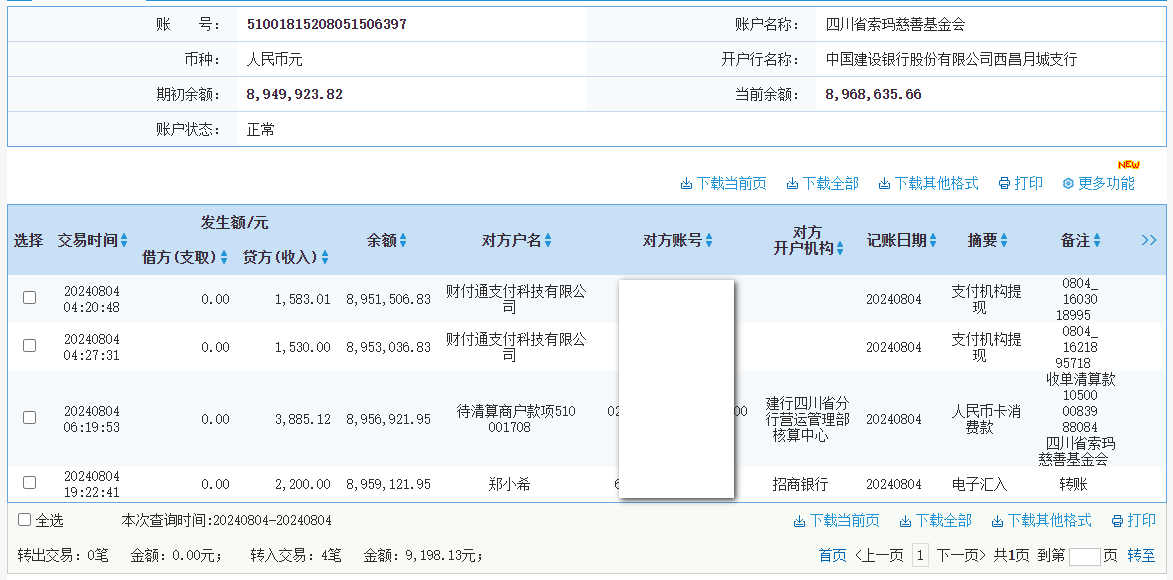Go to 上一页 previous page
This screenshot has height=580, width=1173.
[x=880, y=555]
